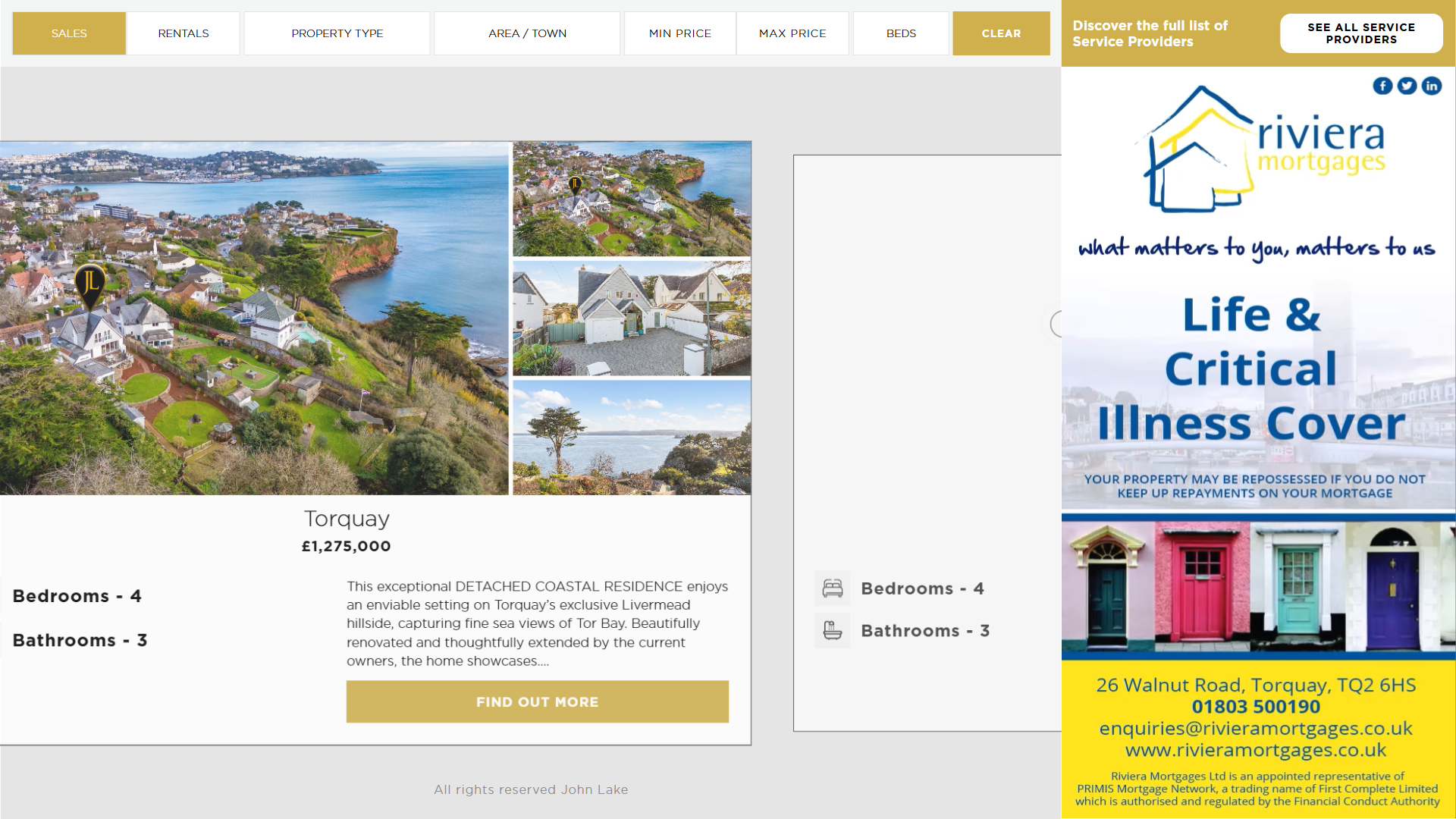Click the bed icon beside Bedrooms - 4
The width and height of the screenshot is (1456, 819).
coord(832,588)
